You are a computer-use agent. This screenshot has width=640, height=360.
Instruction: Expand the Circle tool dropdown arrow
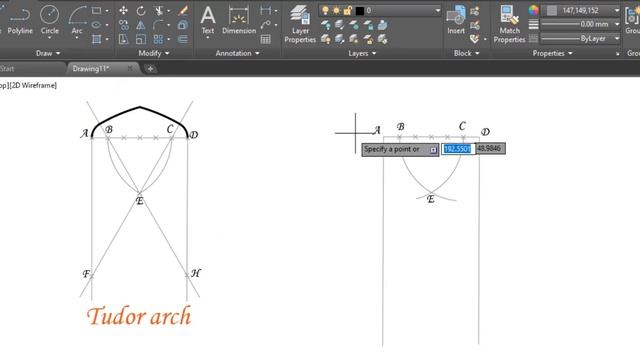click(x=49, y=38)
